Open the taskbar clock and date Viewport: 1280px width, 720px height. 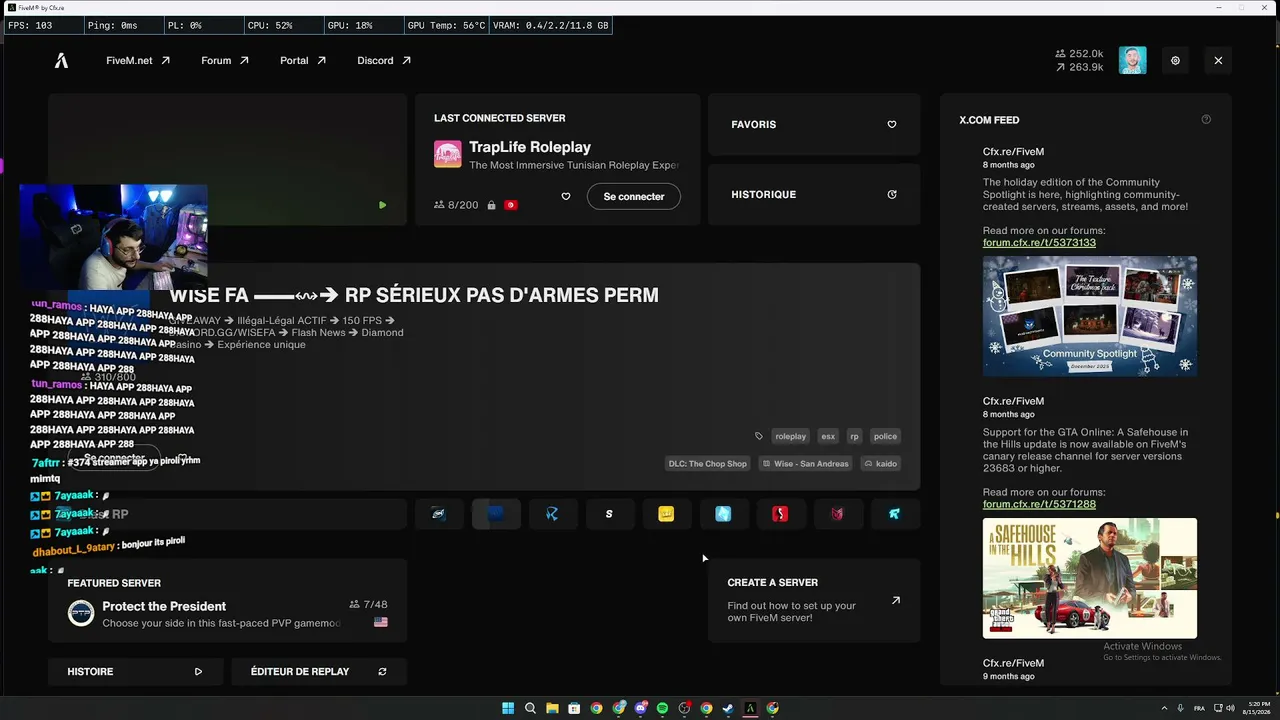point(1256,708)
